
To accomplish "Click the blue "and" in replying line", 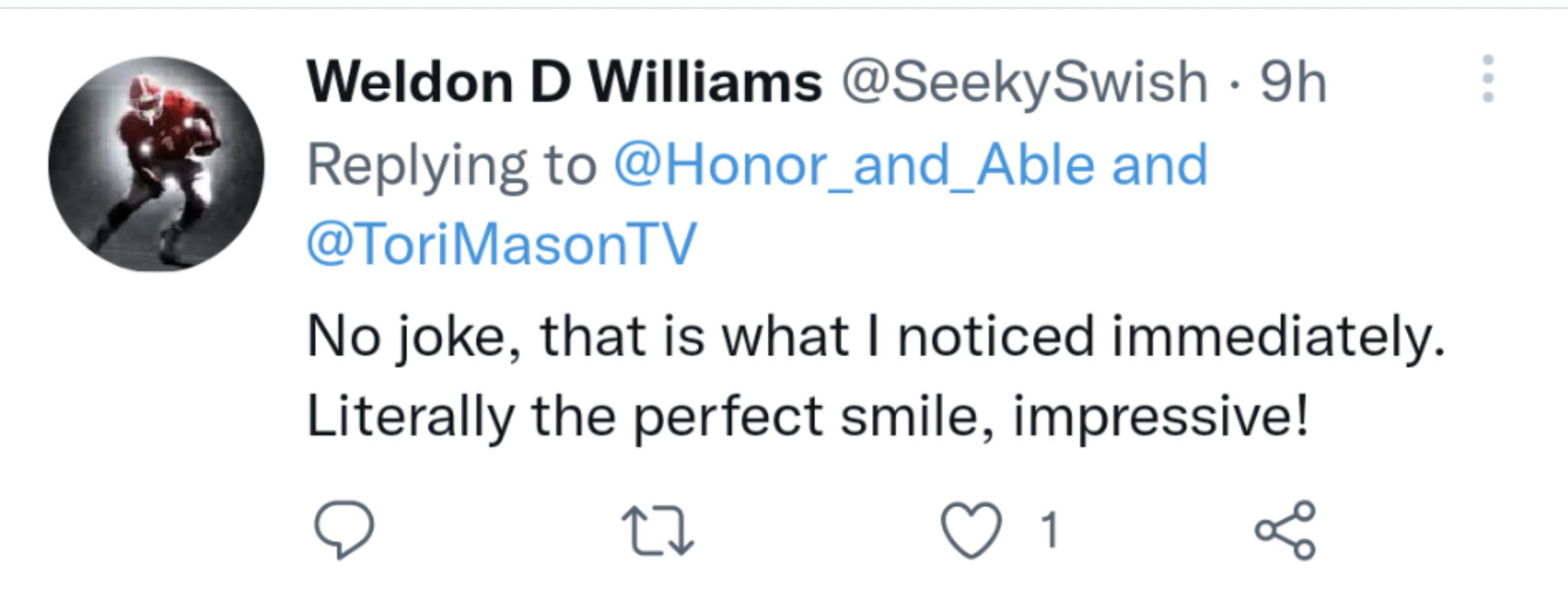I will (1159, 165).
